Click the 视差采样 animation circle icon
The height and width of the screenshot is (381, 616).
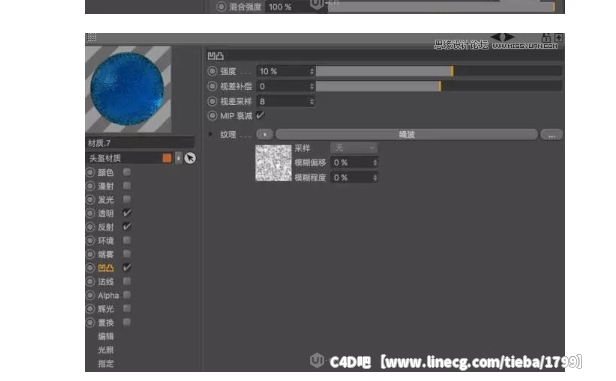(212, 101)
